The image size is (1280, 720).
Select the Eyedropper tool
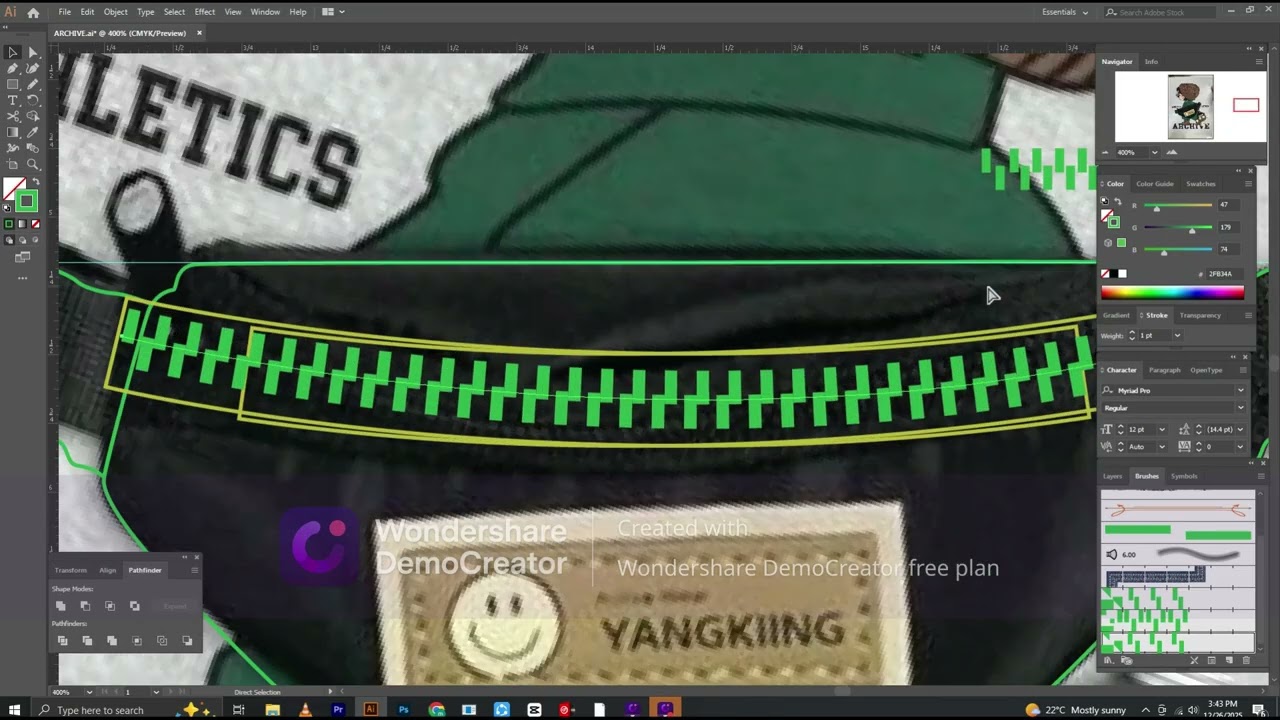click(x=32, y=132)
